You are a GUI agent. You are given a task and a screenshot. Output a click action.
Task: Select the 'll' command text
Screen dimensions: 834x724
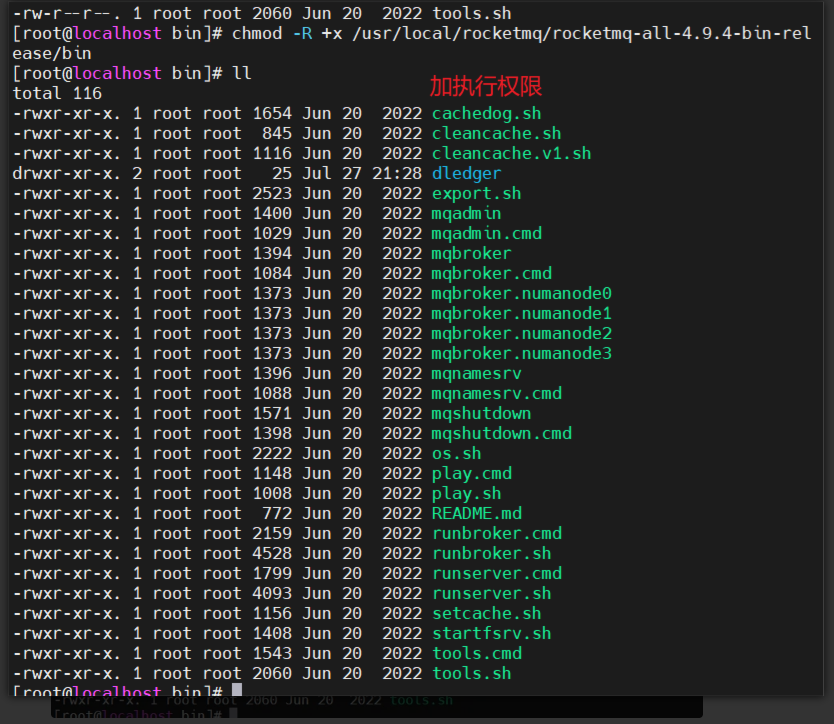click(241, 73)
